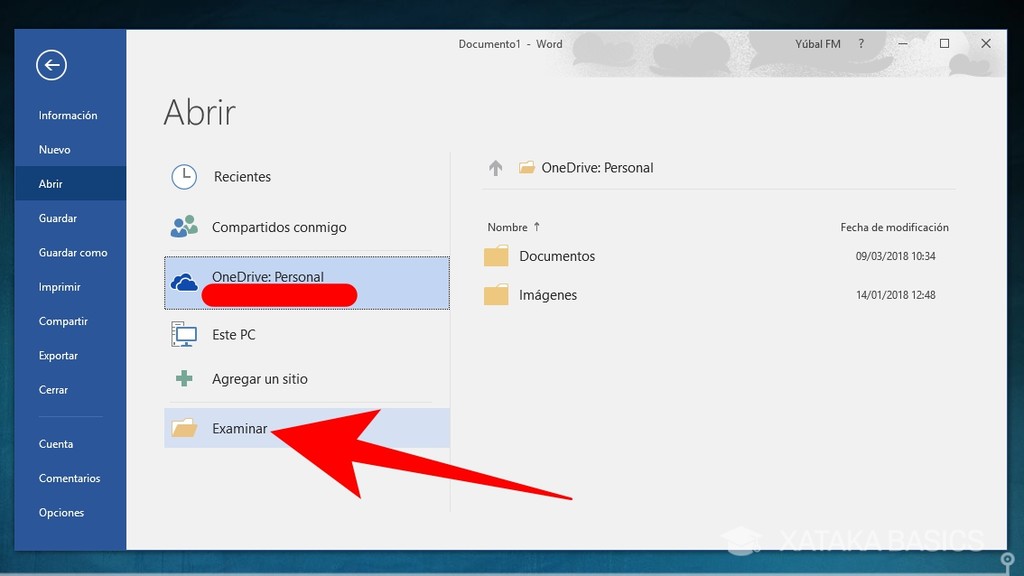Maximize the Word window
This screenshot has height=576, width=1024.
pyautogui.click(x=944, y=44)
